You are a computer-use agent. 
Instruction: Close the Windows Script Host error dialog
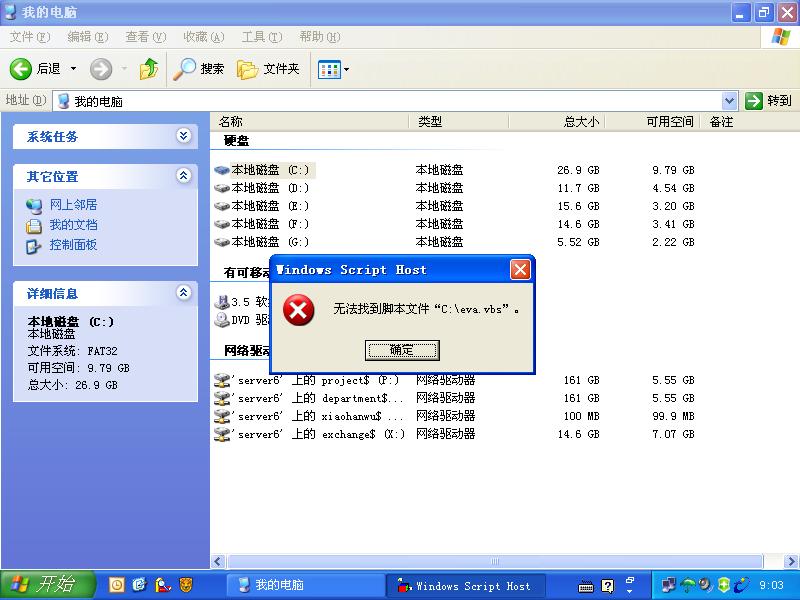point(520,269)
